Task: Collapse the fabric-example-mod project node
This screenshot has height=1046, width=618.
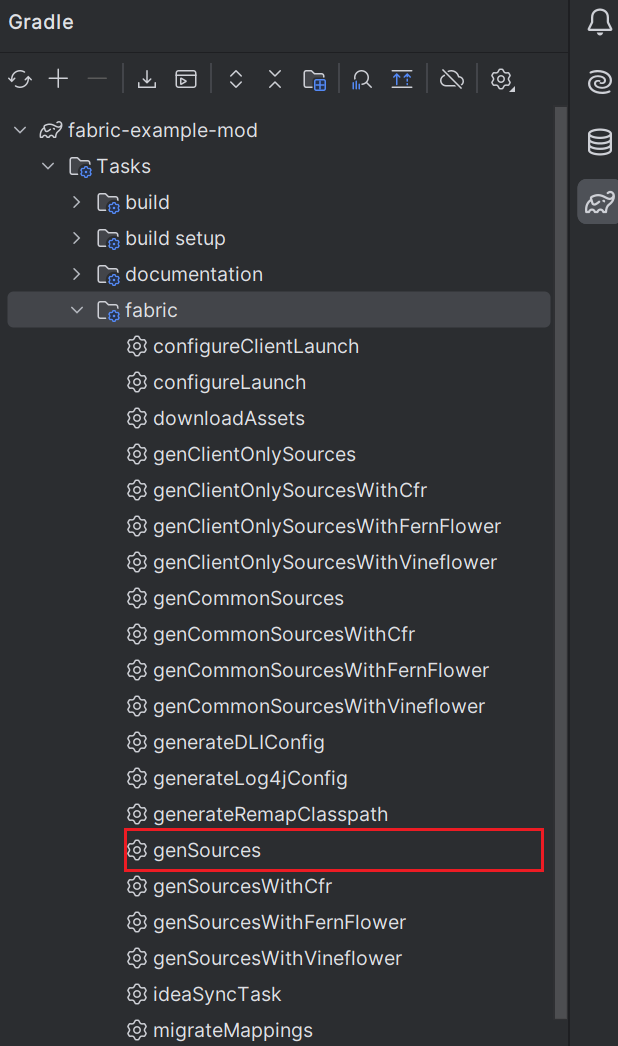Action: point(21,130)
